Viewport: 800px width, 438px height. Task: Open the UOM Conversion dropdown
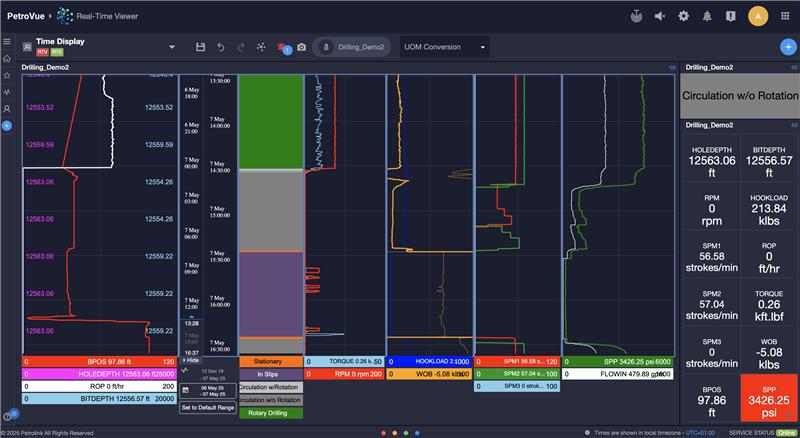click(x=443, y=47)
